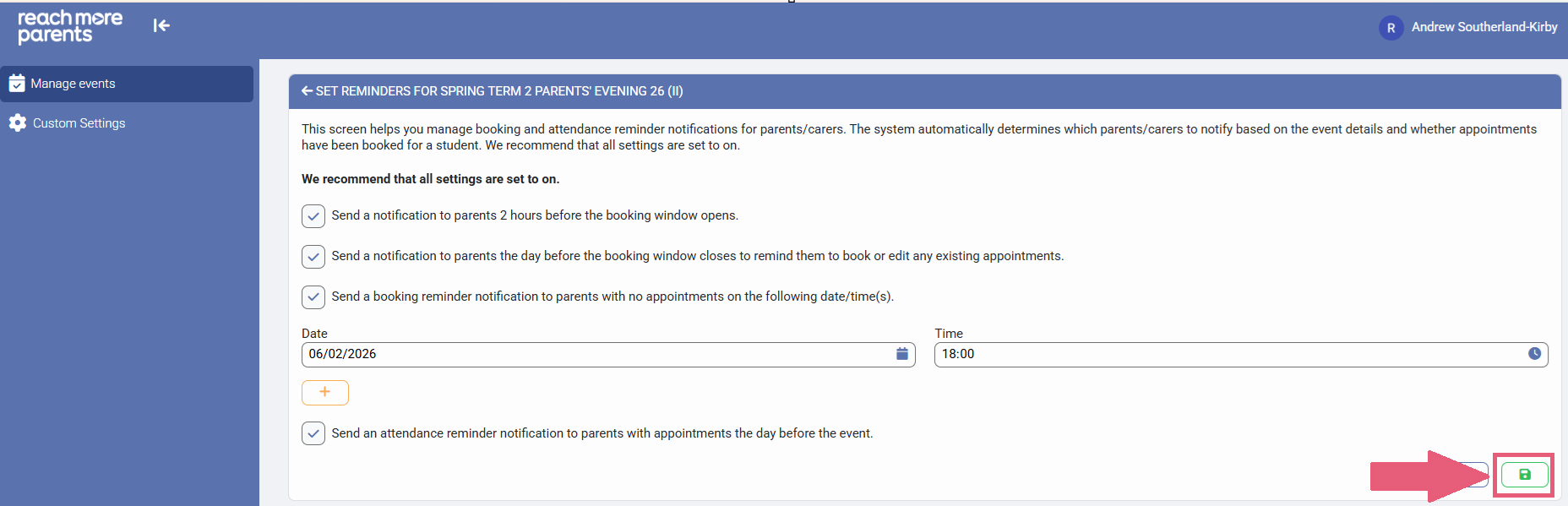
Task: Toggle the day before booking closes reminder
Action: (313, 257)
